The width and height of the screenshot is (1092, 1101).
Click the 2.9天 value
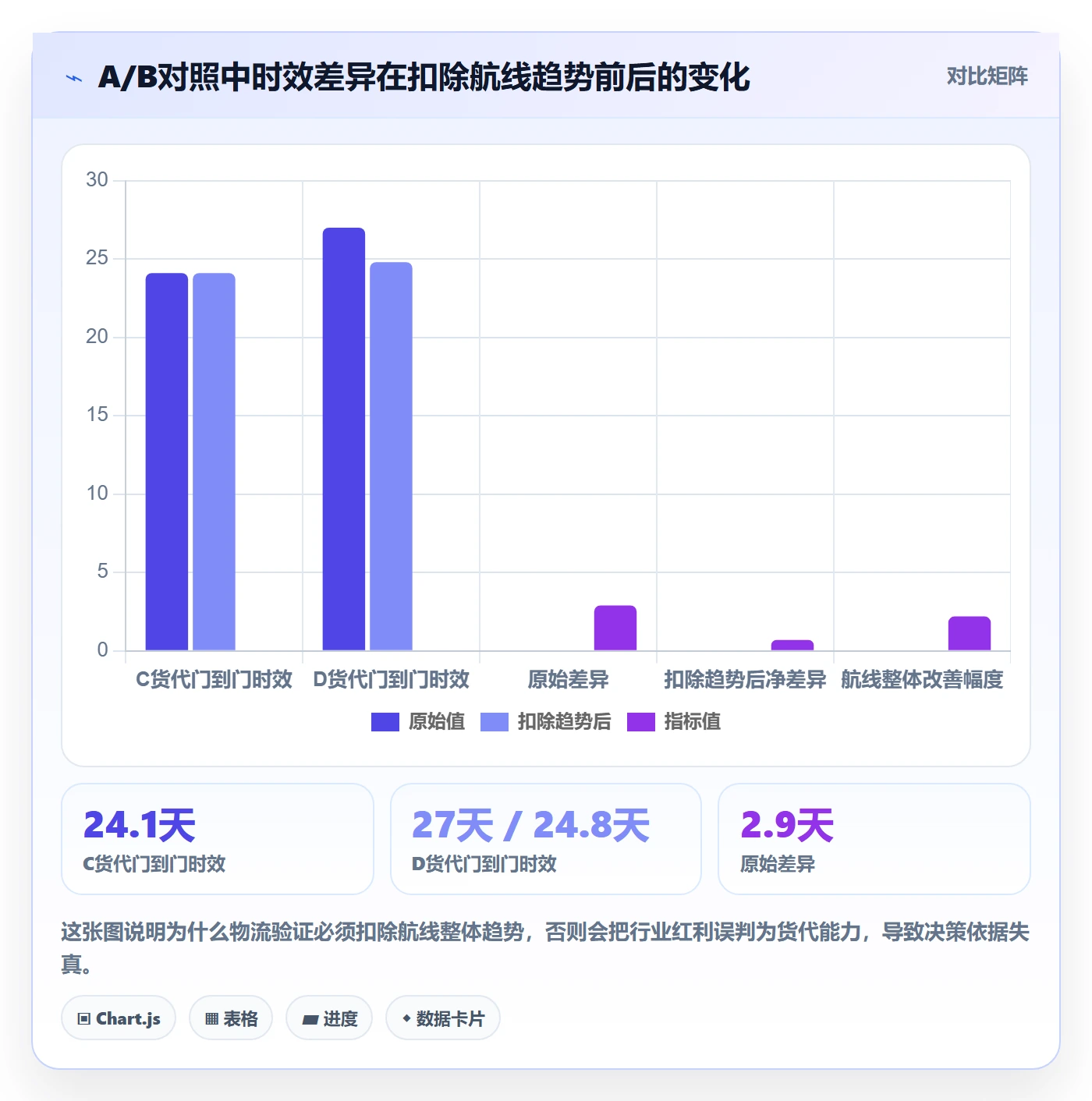pyautogui.click(x=787, y=825)
